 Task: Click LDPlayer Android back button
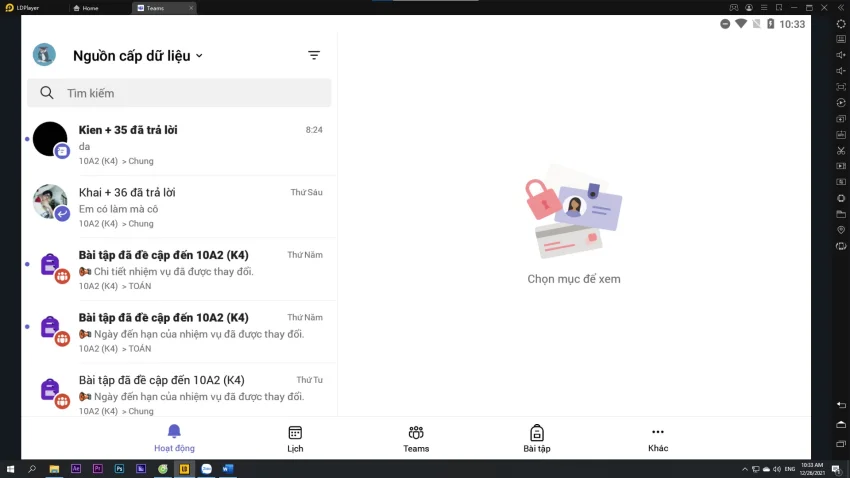coord(841,405)
